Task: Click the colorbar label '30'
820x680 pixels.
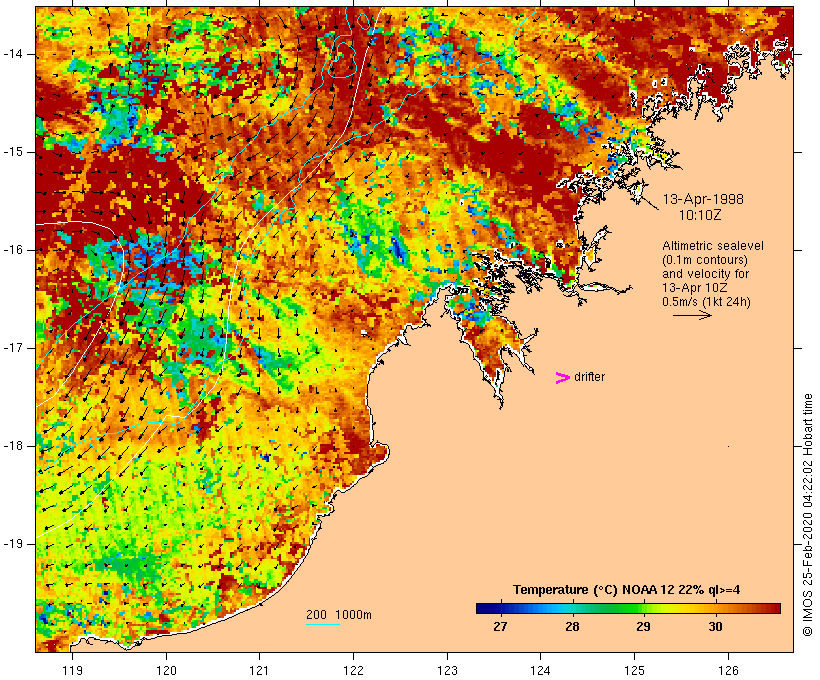Action: (715, 627)
